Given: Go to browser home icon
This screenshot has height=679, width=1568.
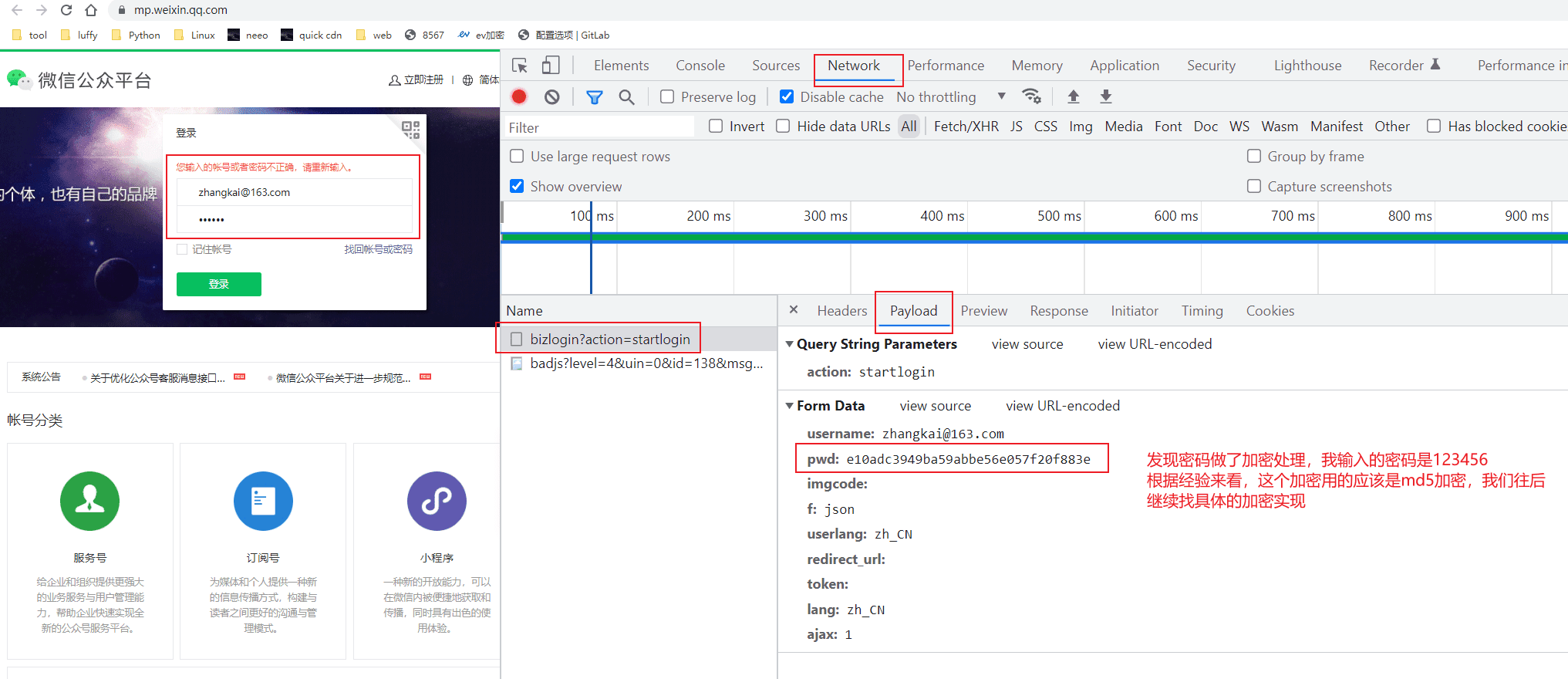Looking at the screenshot, I should coord(91,10).
